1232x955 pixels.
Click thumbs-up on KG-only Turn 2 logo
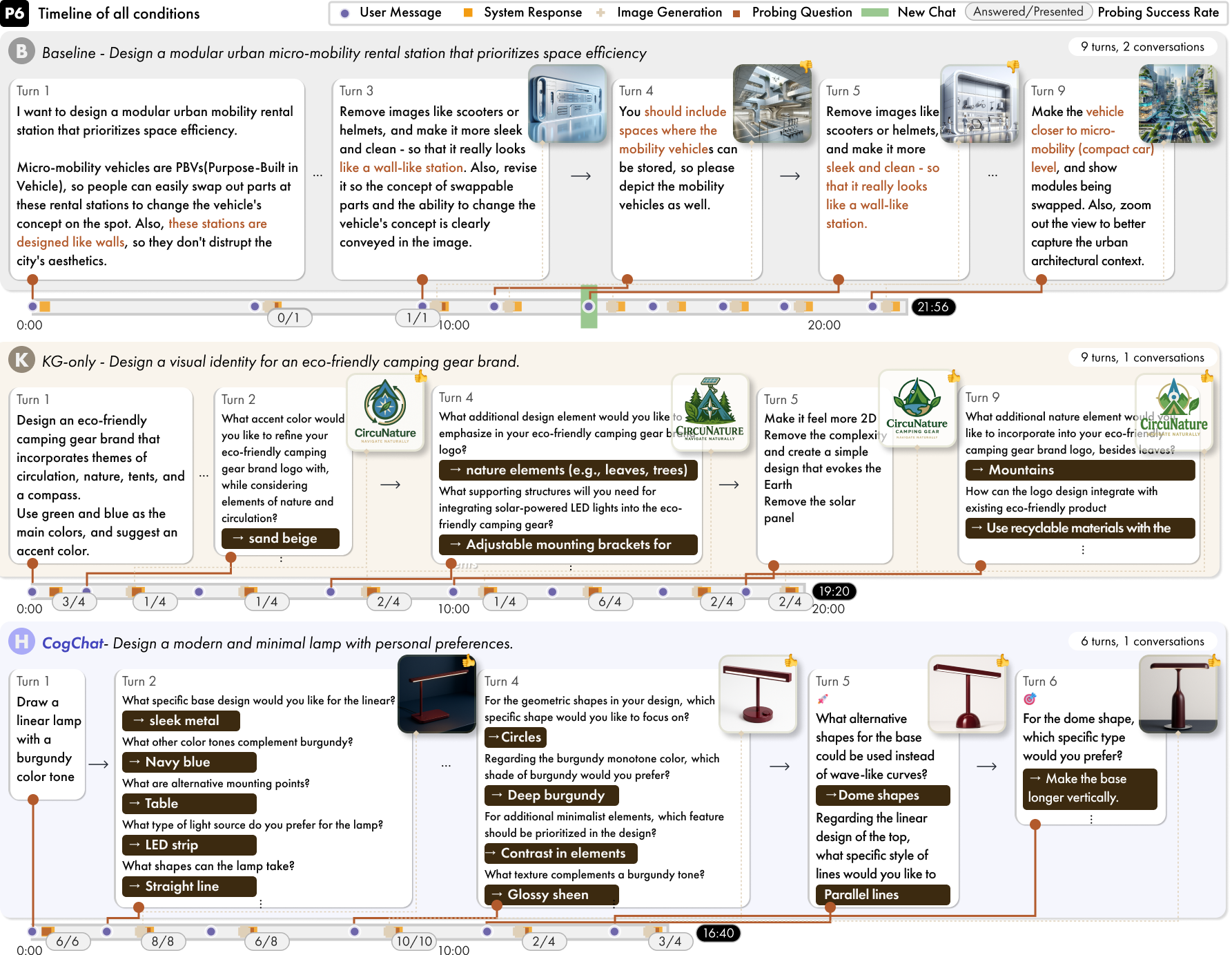click(x=420, y=376)
